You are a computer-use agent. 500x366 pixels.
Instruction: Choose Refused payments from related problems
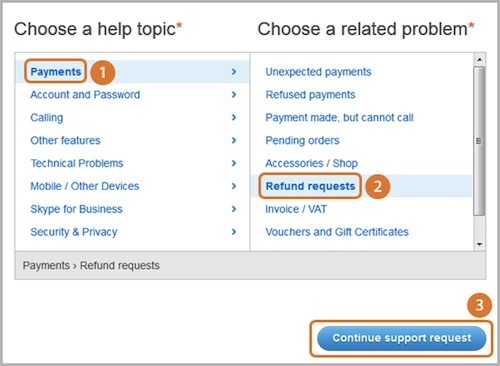[x=310, y=95]
